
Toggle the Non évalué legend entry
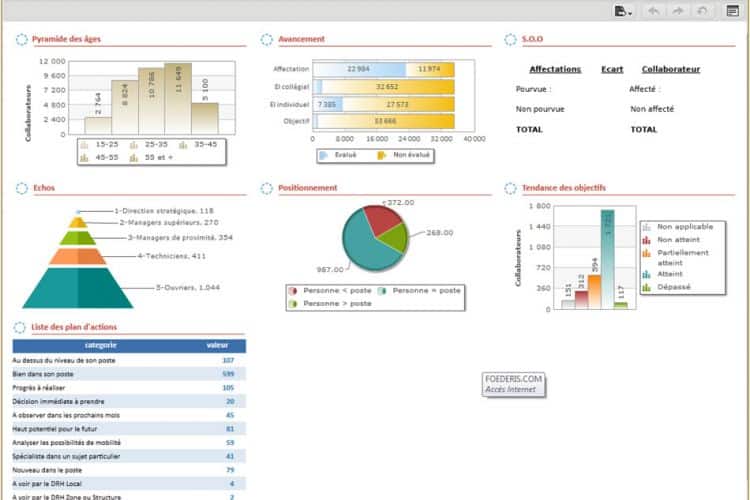[x=404, y=155]
